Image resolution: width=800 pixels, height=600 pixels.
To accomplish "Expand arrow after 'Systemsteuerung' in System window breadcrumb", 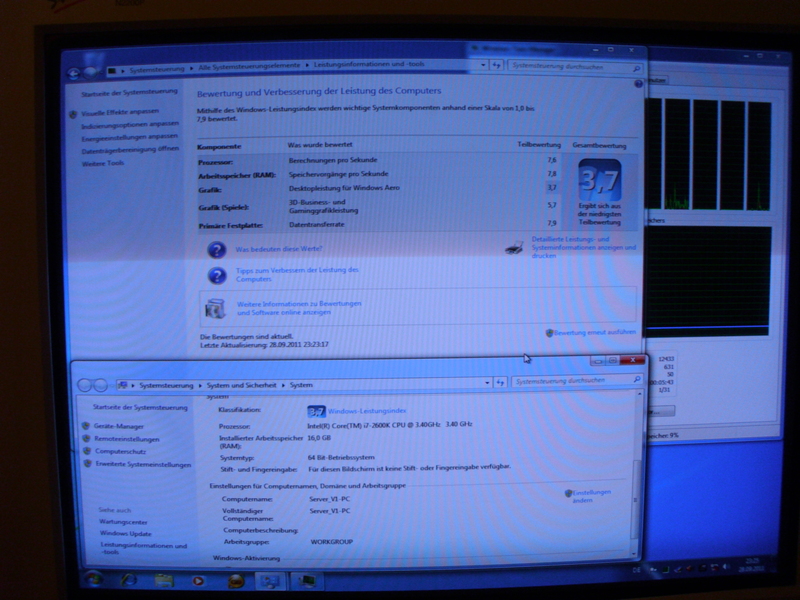I will click(x=200, y=386).
